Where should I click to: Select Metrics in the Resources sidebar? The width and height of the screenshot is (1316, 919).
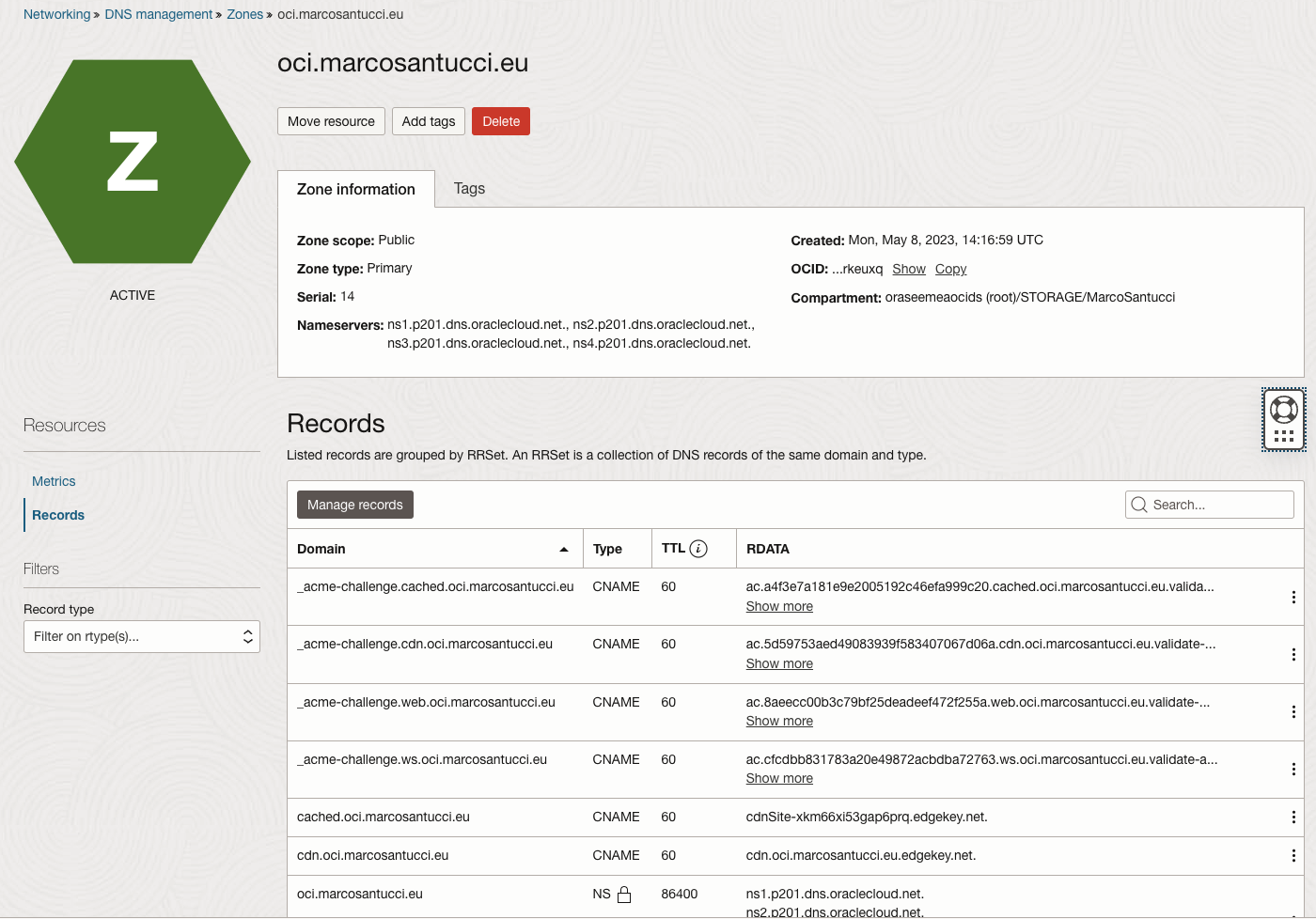[53, 480]
